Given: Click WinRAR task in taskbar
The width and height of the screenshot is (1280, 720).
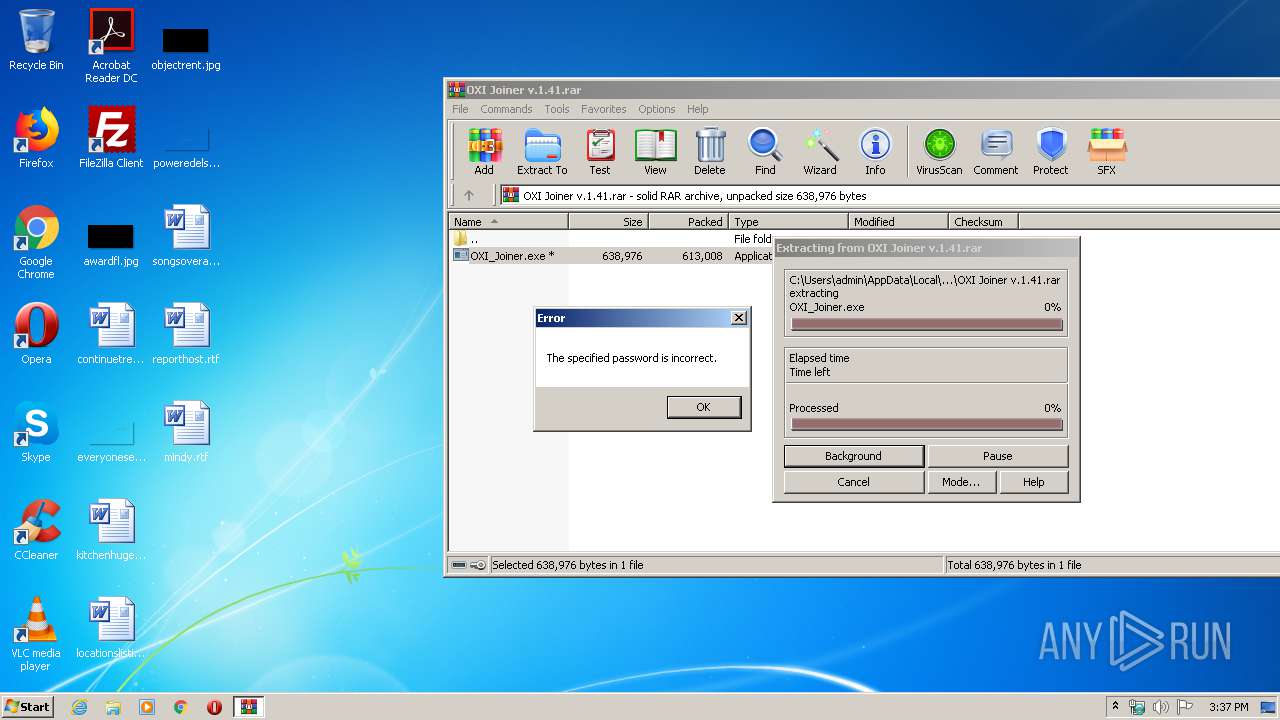Looking at the screenshot, I should point(249,707).
